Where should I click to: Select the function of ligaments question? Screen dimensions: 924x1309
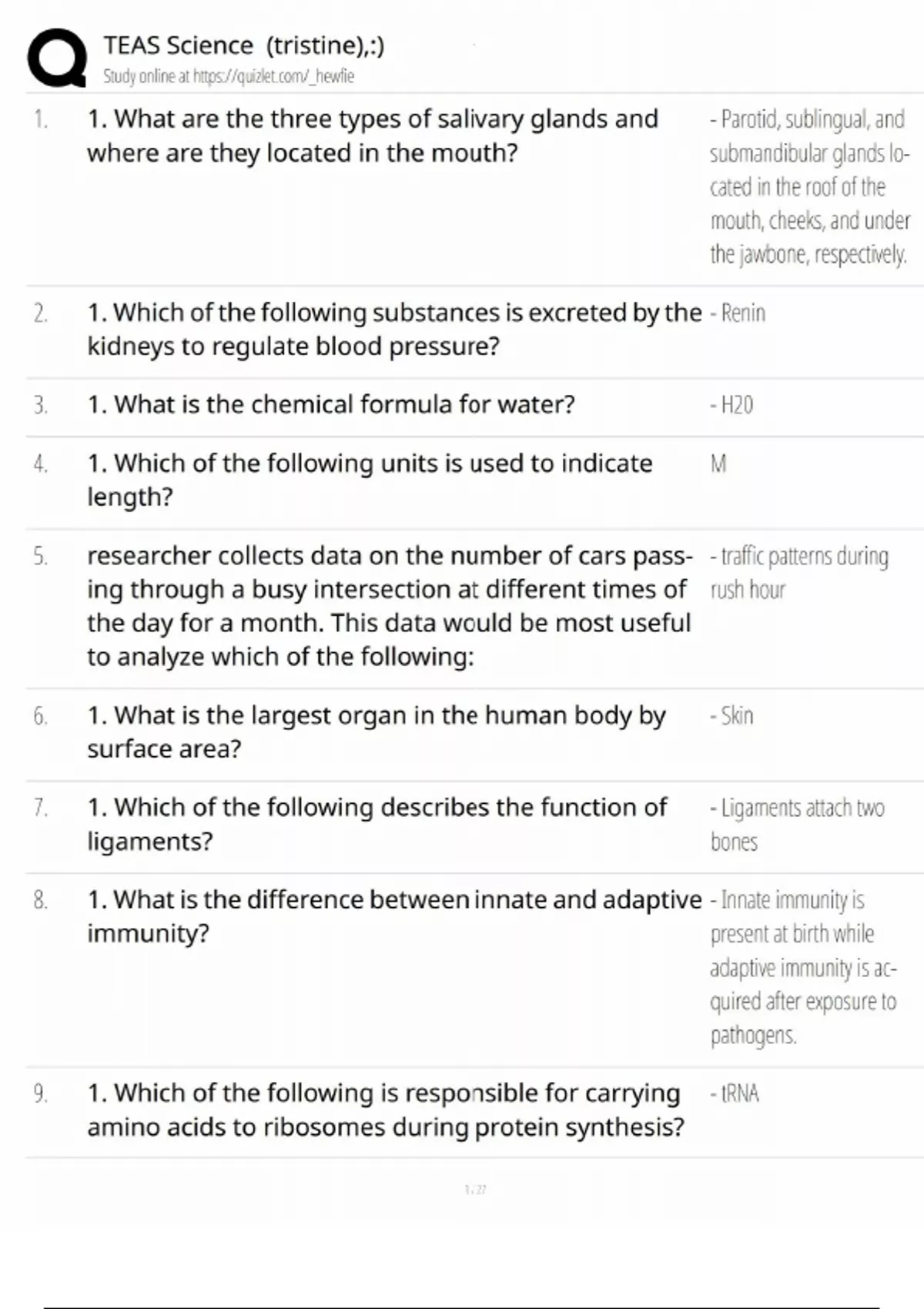[377, 824]
